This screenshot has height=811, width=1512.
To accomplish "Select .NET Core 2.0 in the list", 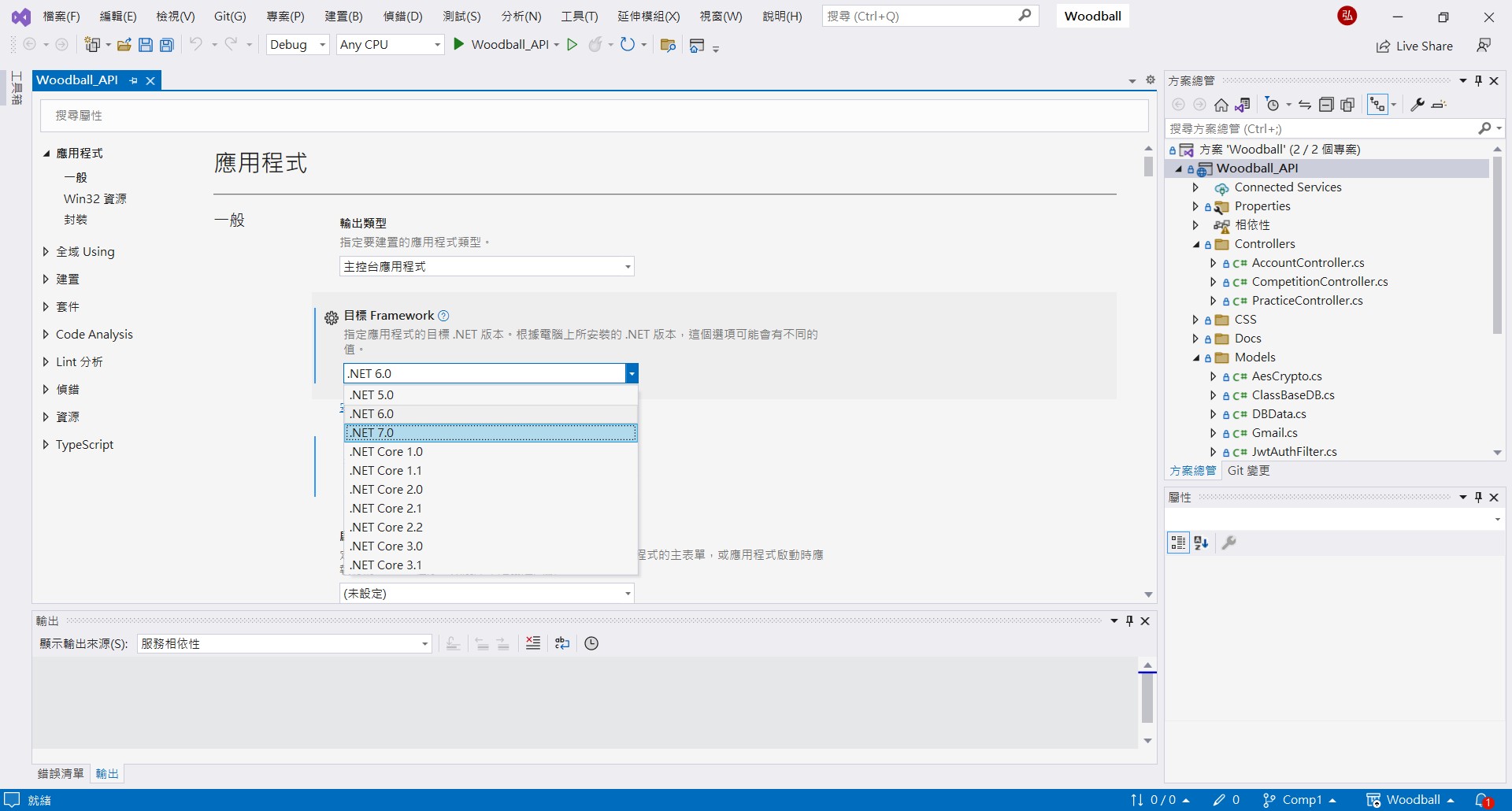I will click(x=491, y=490).
